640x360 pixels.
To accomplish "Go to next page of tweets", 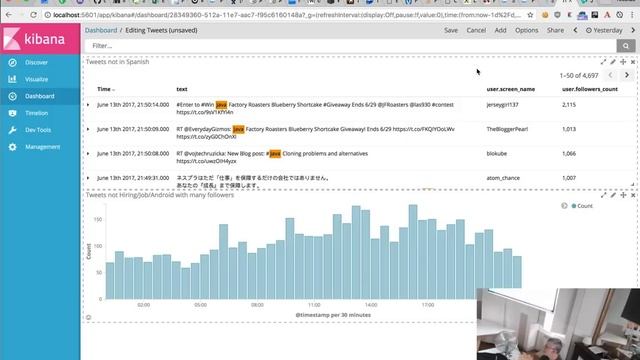I will (x=627, y=75).
